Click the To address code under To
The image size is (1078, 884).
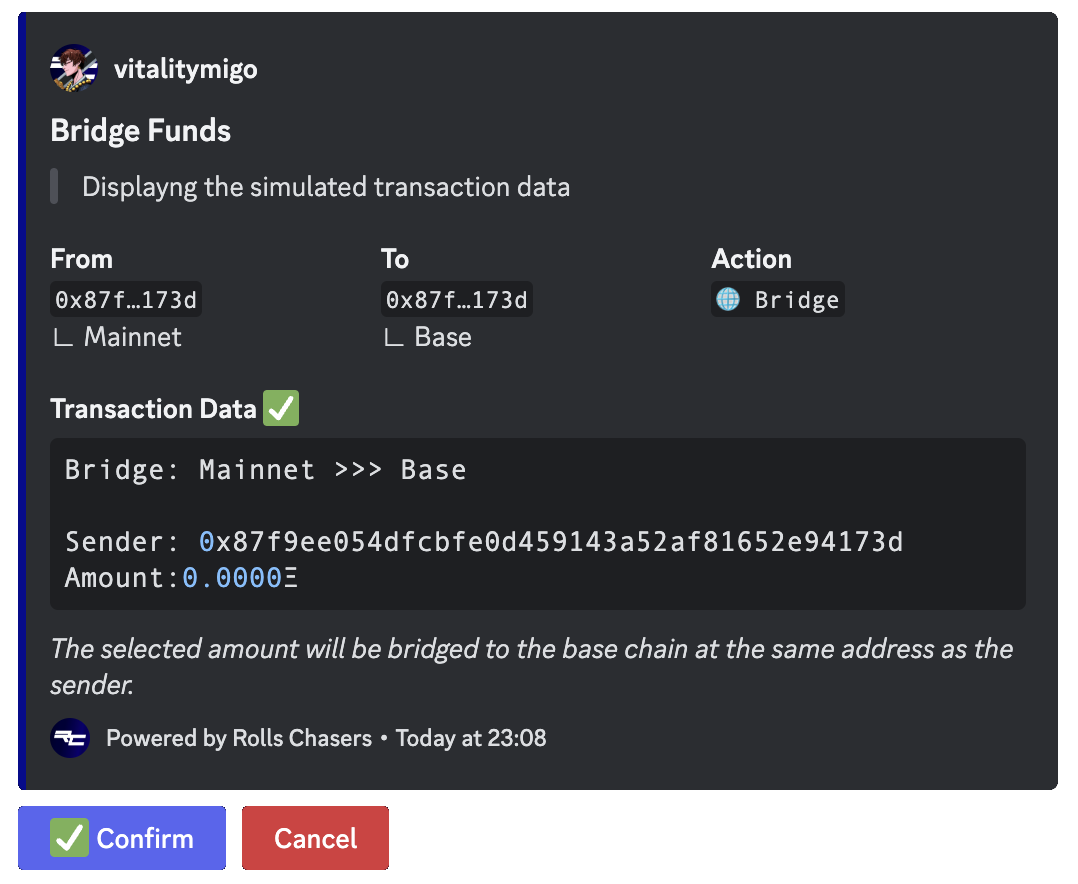click(457, 300)
